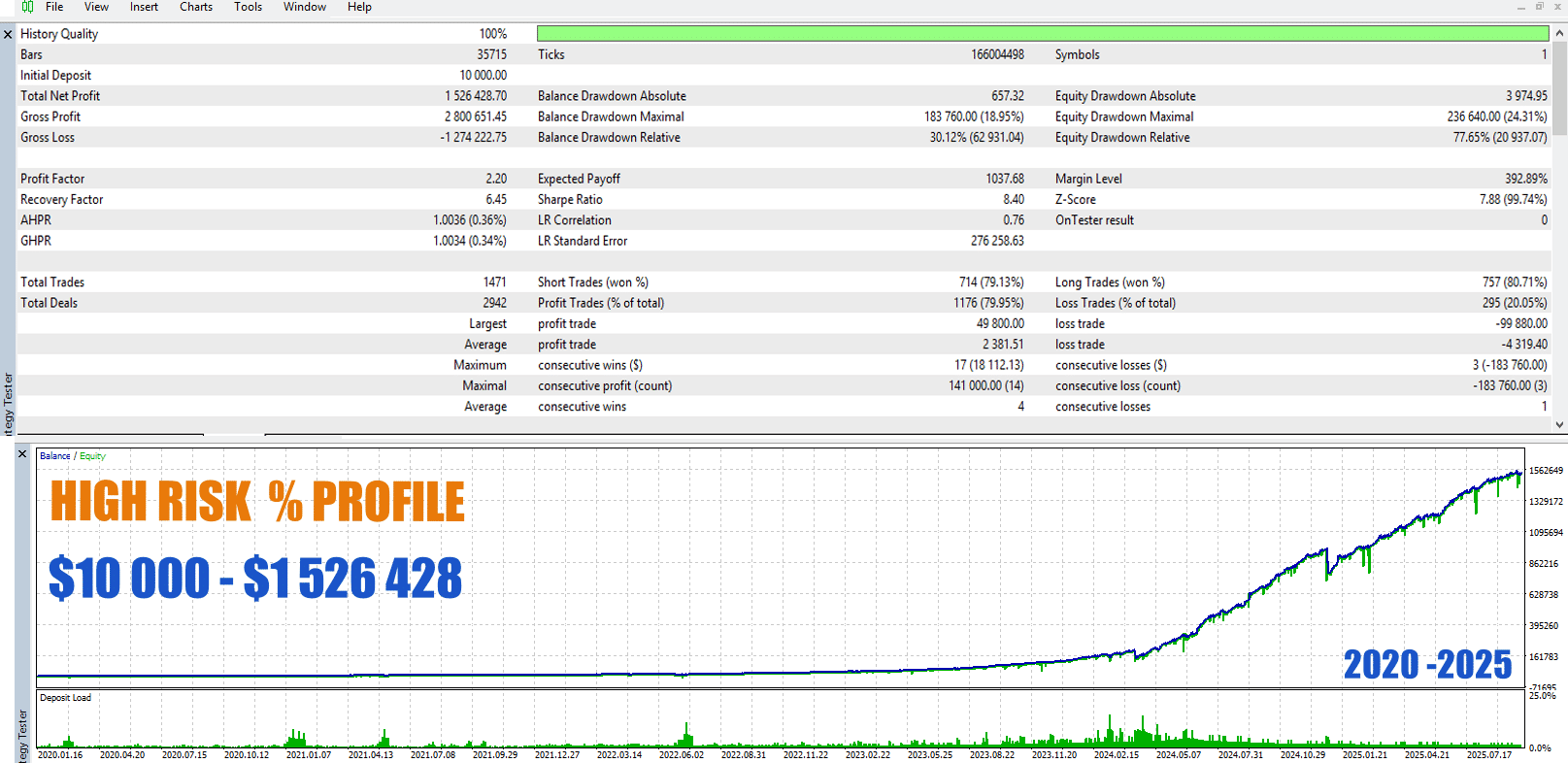Click the Expected Payoff value 1037.68

point(1005,179)
